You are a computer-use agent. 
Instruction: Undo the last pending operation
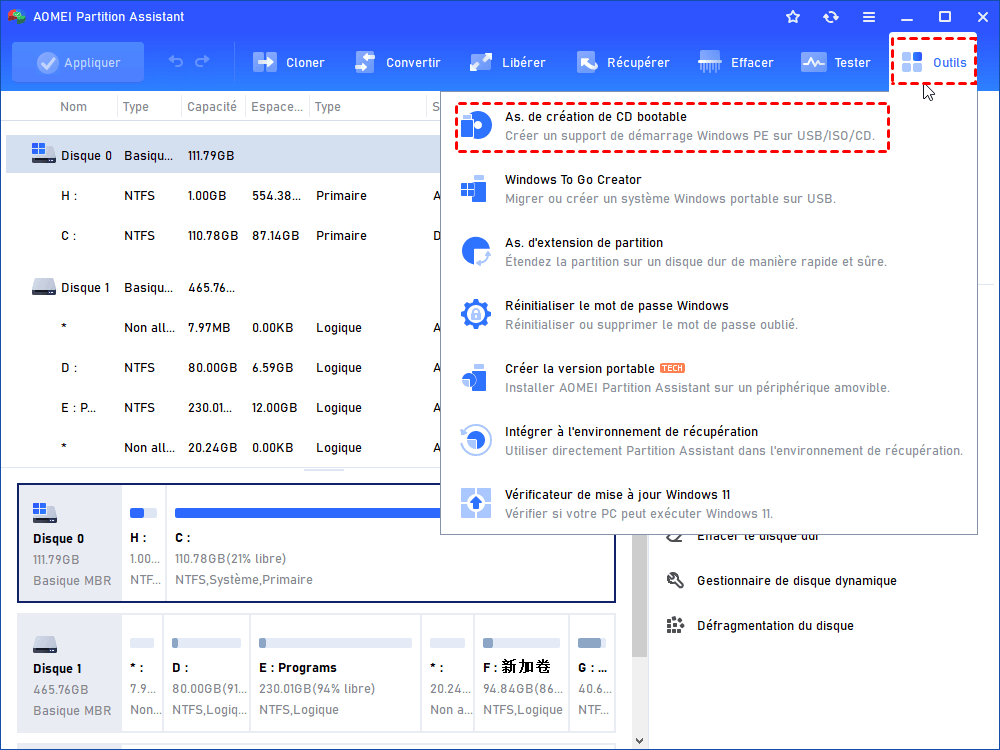pos(175,61)
